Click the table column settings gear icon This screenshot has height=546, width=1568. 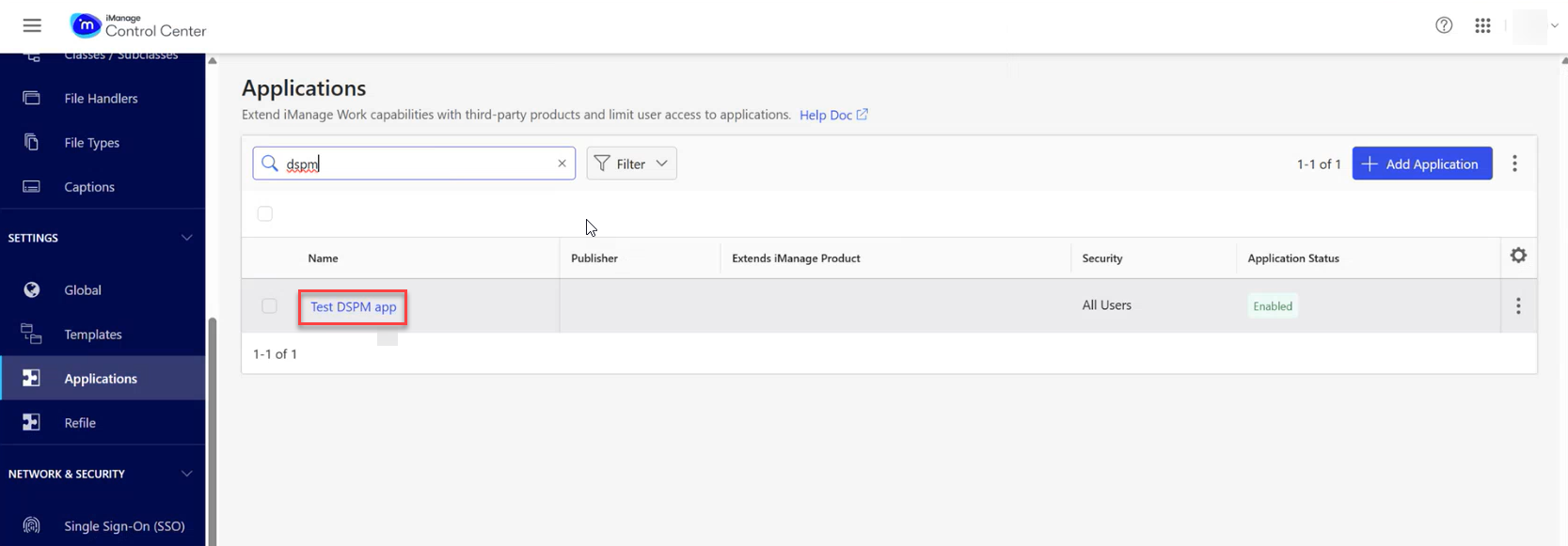click(1518, 256)
